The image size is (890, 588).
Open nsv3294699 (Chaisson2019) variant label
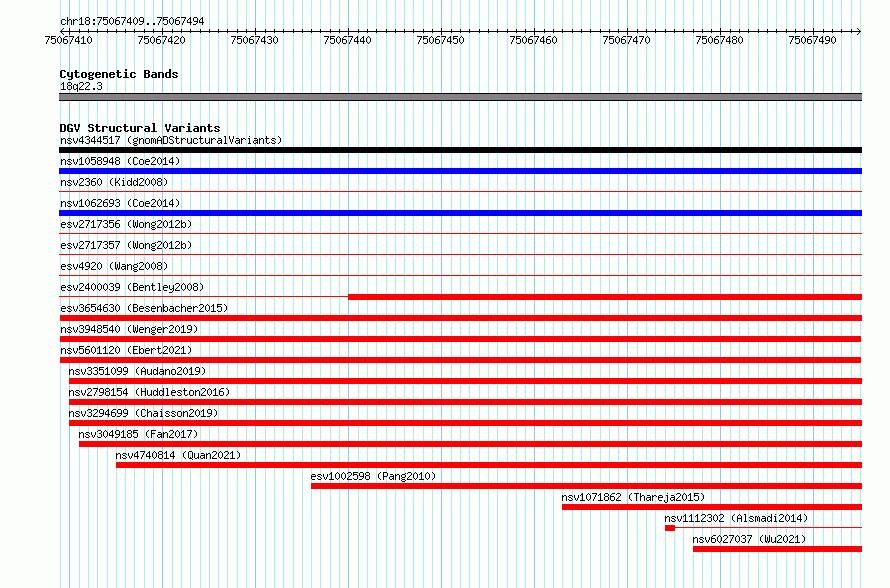click(144, 413)
